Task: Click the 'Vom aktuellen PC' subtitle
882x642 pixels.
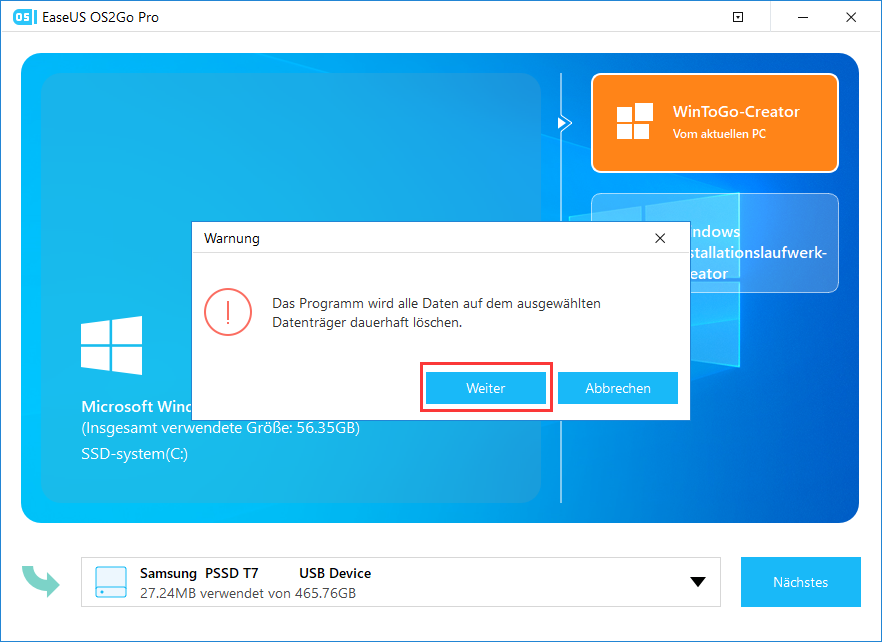Action: coord(719,134)
